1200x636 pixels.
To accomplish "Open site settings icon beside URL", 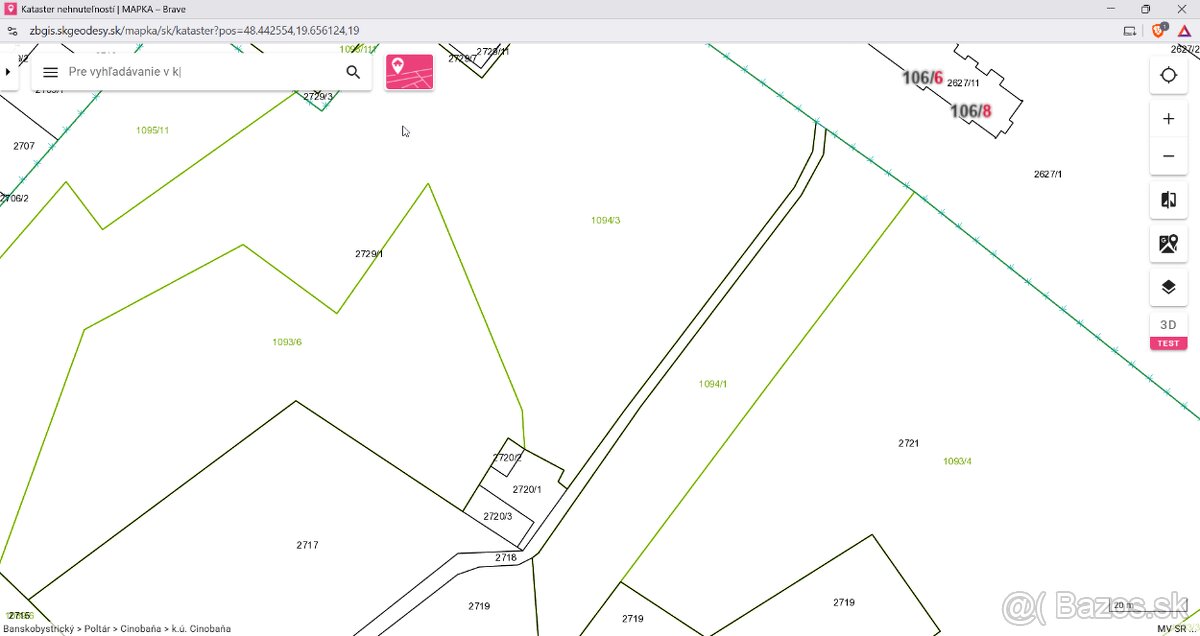I will click(x=12, y=30).
